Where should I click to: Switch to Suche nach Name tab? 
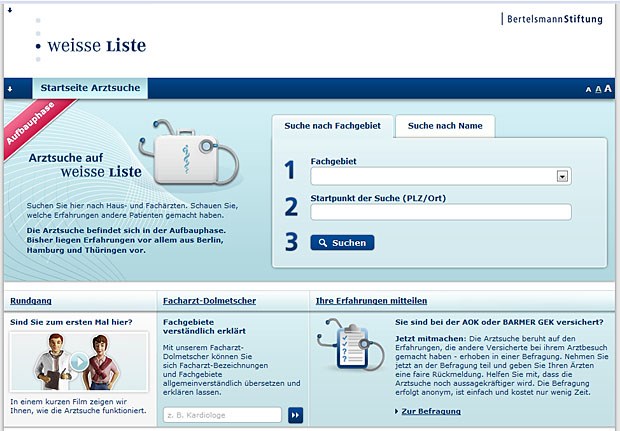[x=445, y=126]
